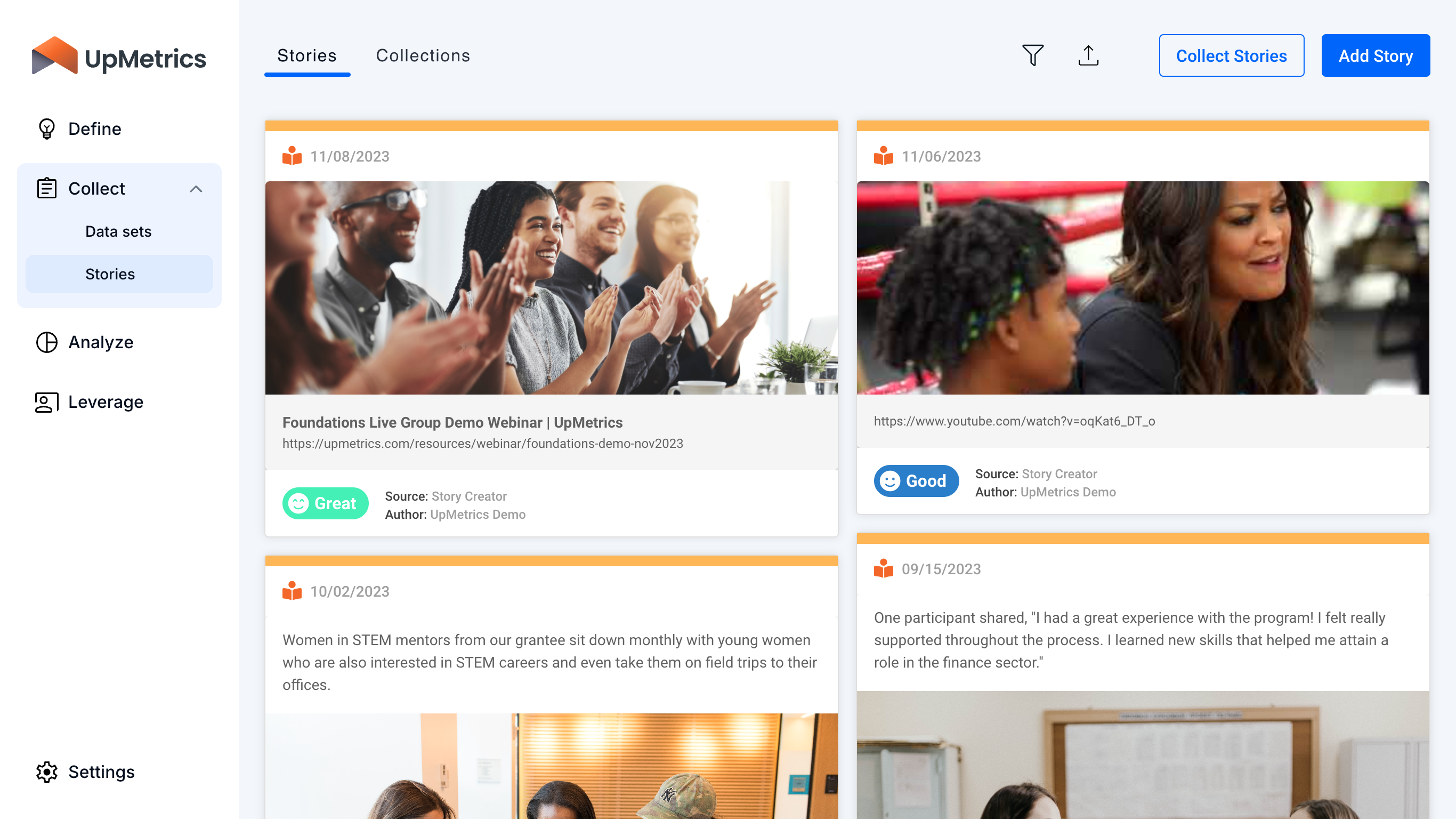Click the Settings gear icon in sidebar

(46, 771)
